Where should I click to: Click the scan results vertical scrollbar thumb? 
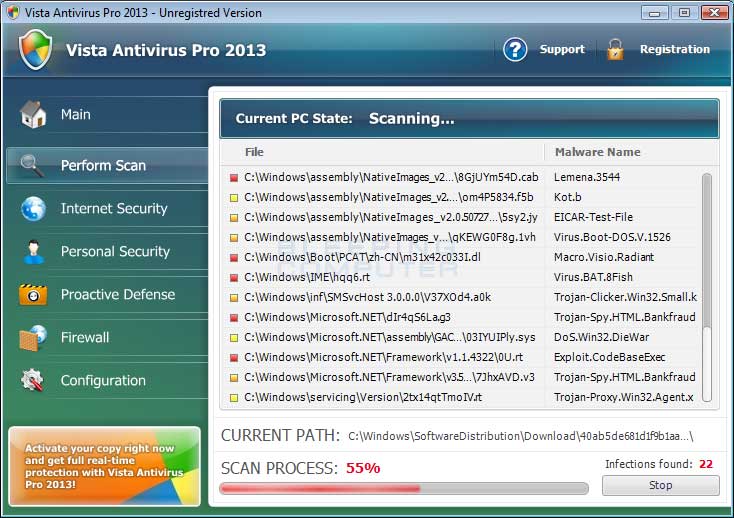click(707, 250)
